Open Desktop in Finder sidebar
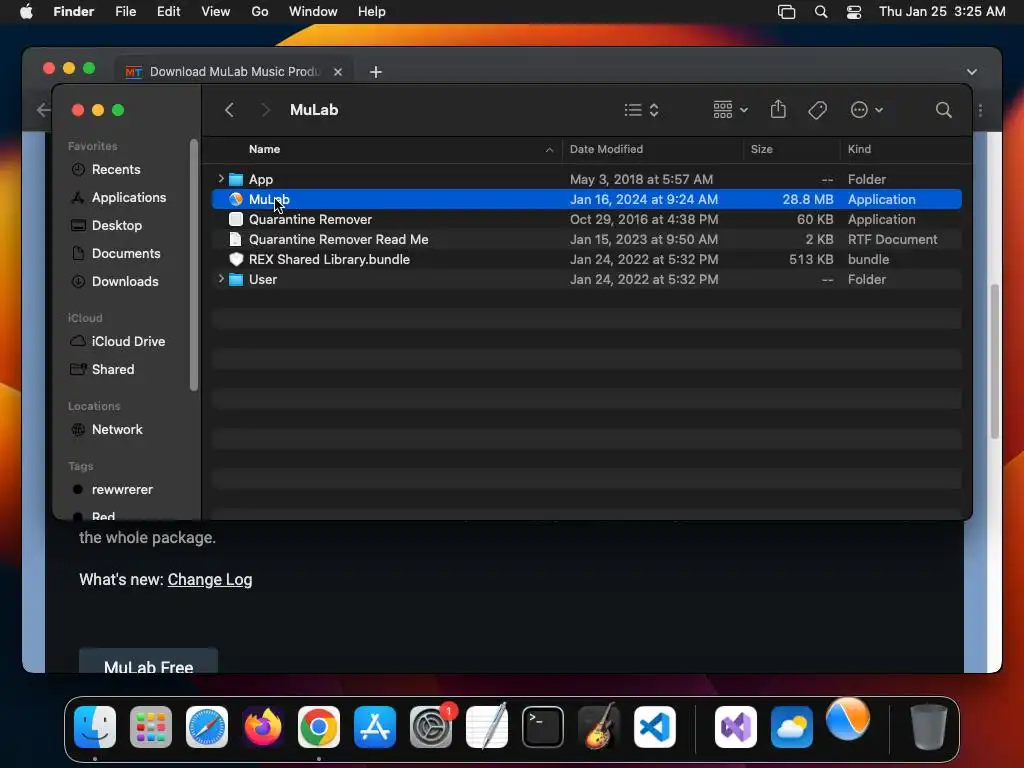The image size is (1024, 768). point(106,225)
